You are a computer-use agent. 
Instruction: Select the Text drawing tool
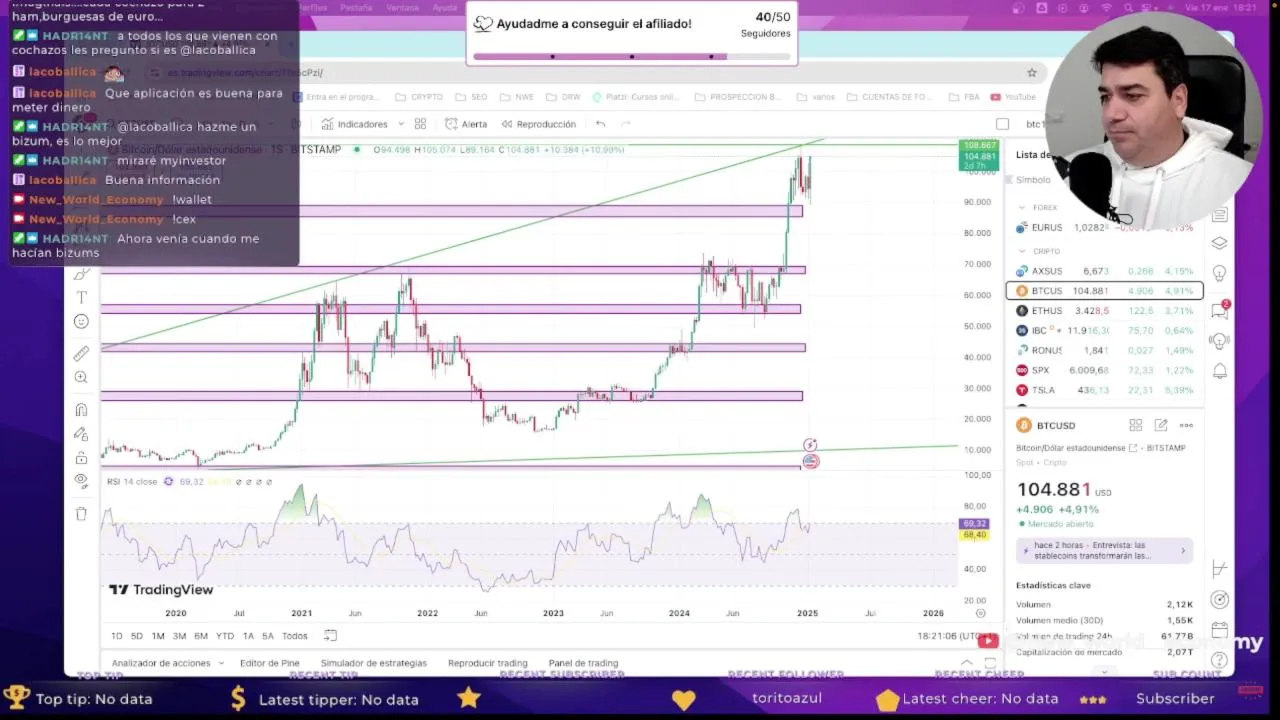click(81, 297)
